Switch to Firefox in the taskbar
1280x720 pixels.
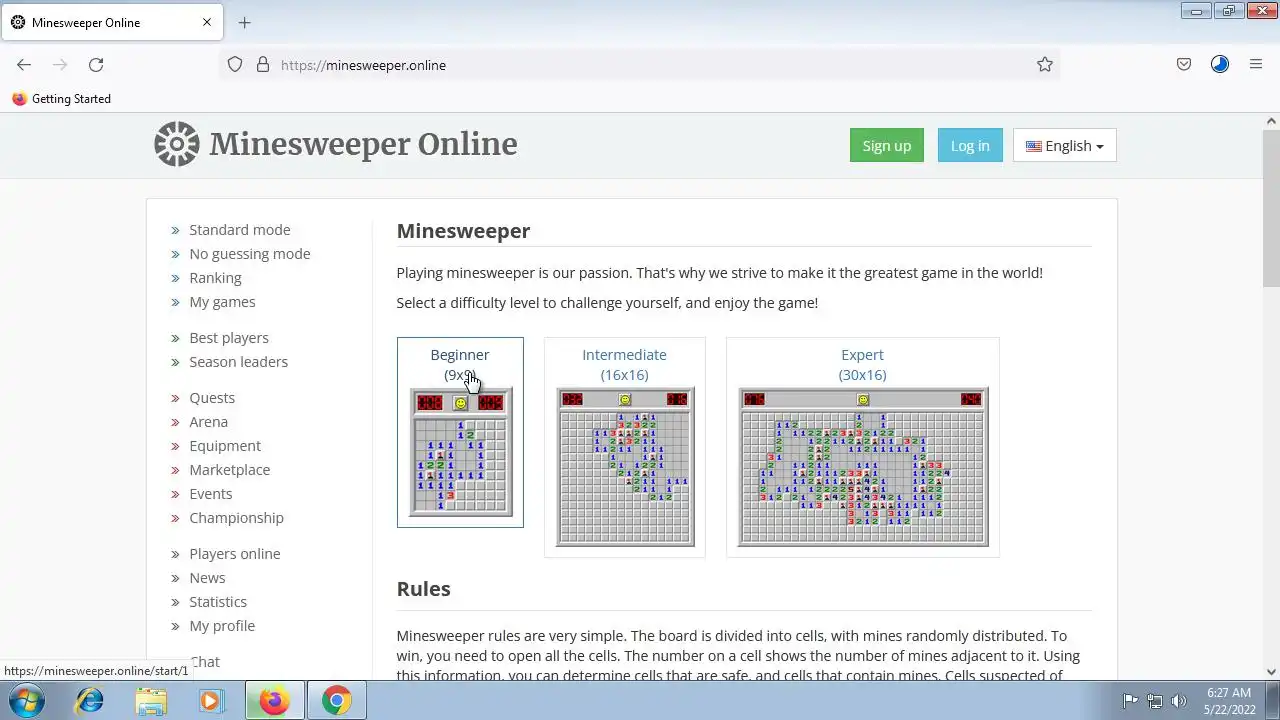[x=274, y=701]
